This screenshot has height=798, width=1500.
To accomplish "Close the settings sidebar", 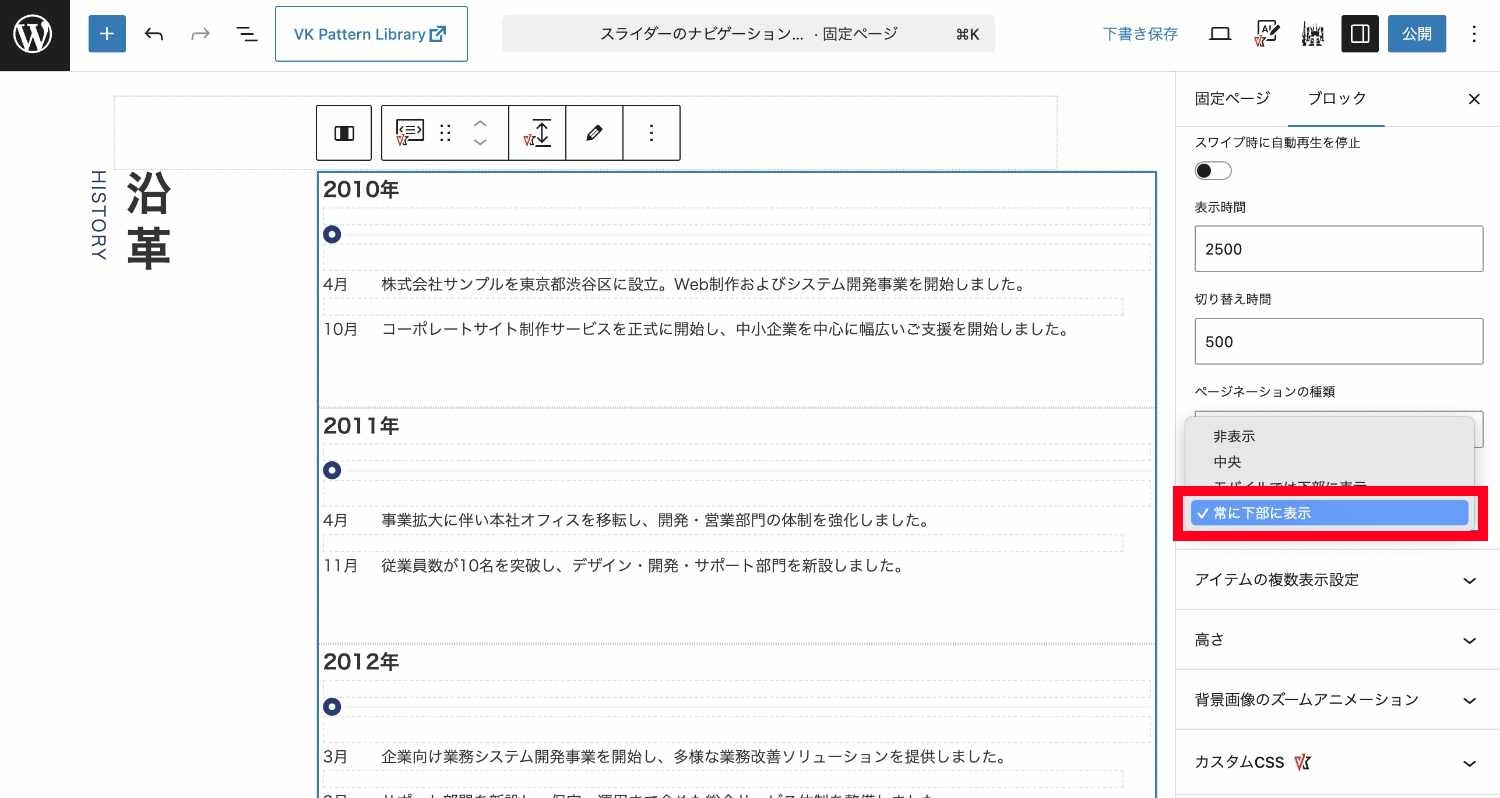I will 1474,99.
